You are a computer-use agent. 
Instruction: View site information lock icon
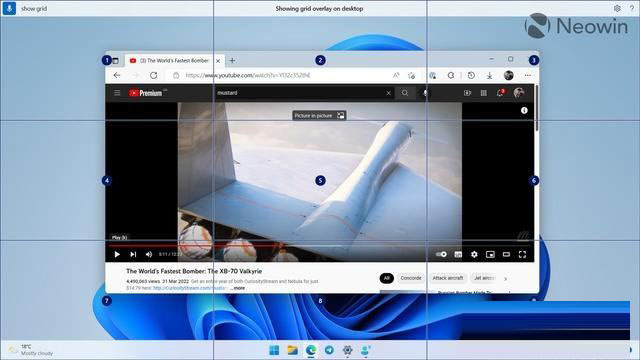[x=176, y=76]
